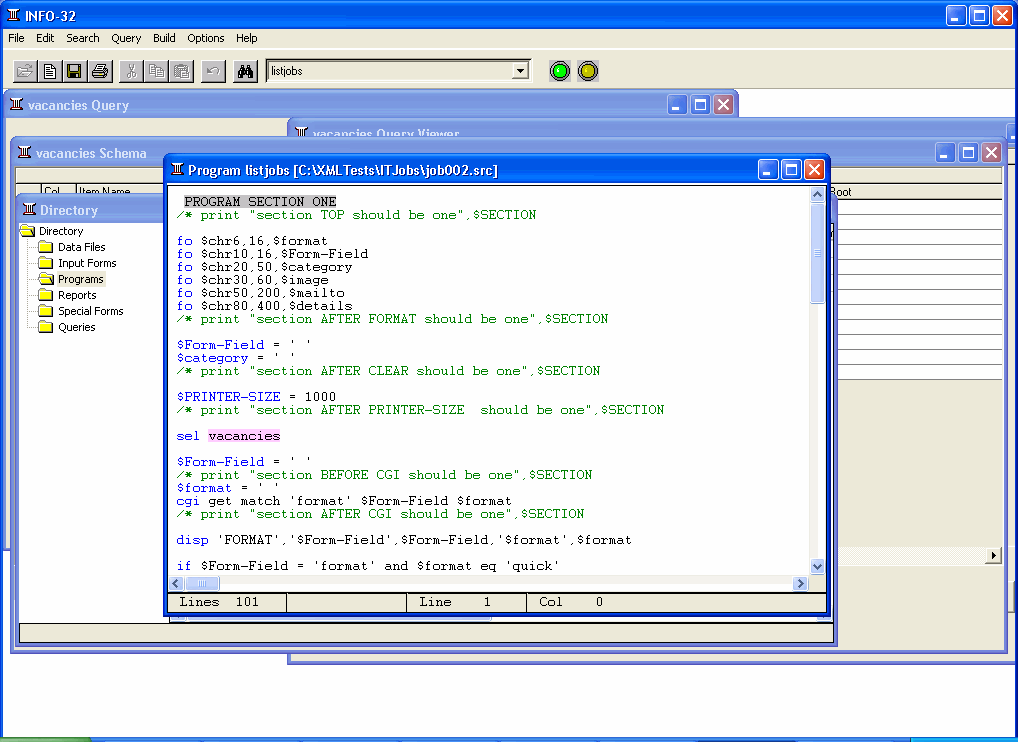Click the right arrow of the code horizontal scrollbar

801,583
